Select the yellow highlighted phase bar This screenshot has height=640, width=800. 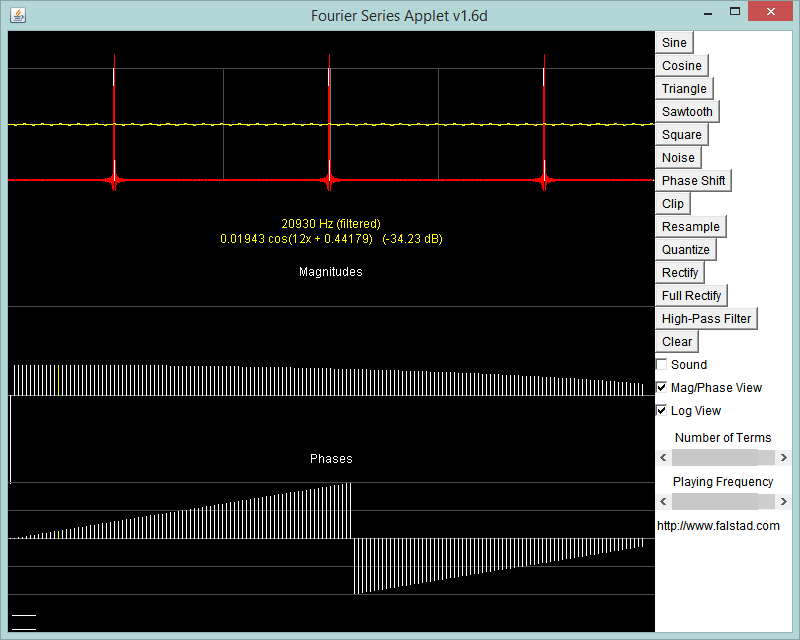[59, 534]
